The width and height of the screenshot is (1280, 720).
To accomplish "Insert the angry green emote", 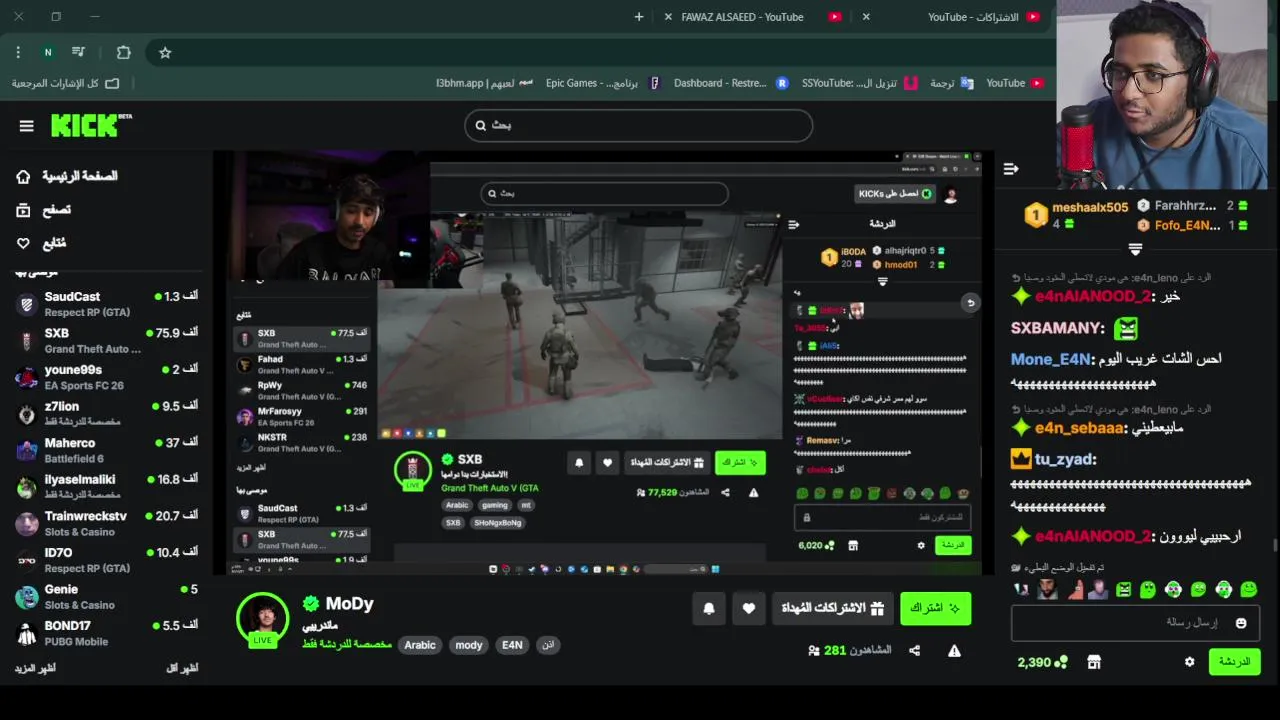I will click(1123, 590).
